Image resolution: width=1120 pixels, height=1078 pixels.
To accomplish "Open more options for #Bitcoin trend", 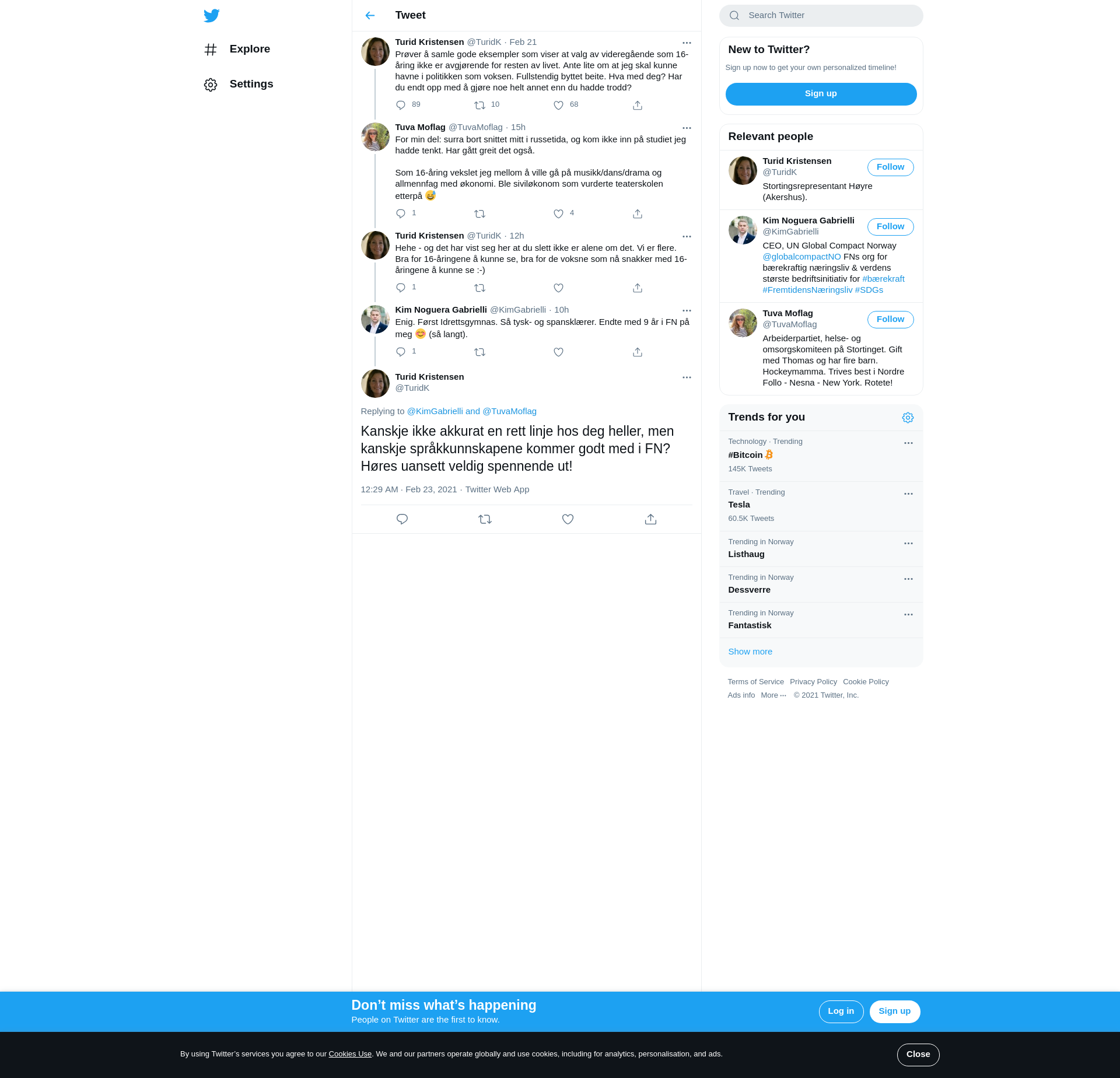I will pyautogui.click(x=908, y=443).
